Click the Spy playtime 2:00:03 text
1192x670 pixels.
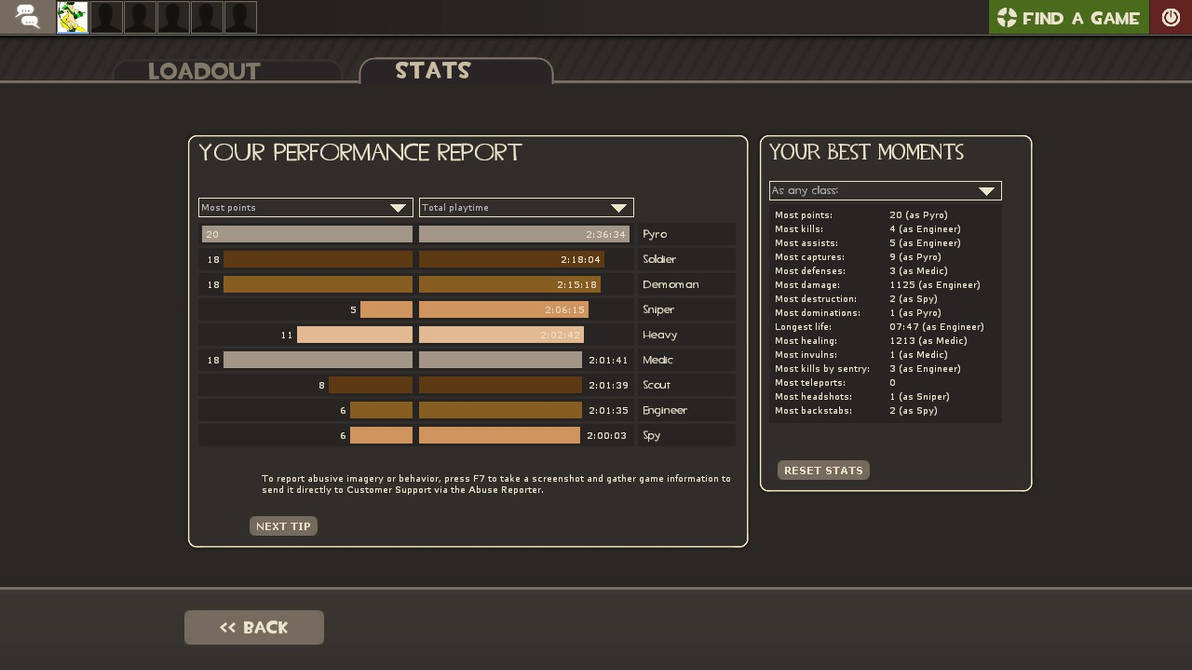(607, 435)
